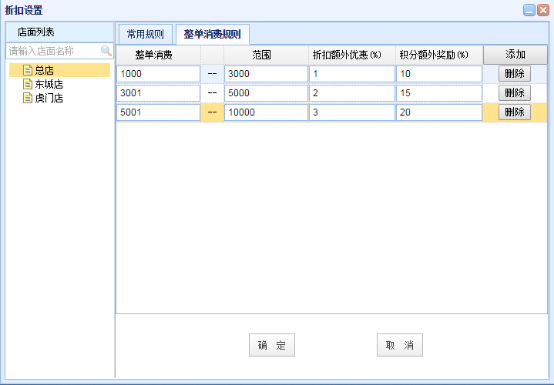This screenshot has width=554, height=385.
Task: Delete the 5001–10000 rule row
Action: pyautogui.click(x=514, y=112)
